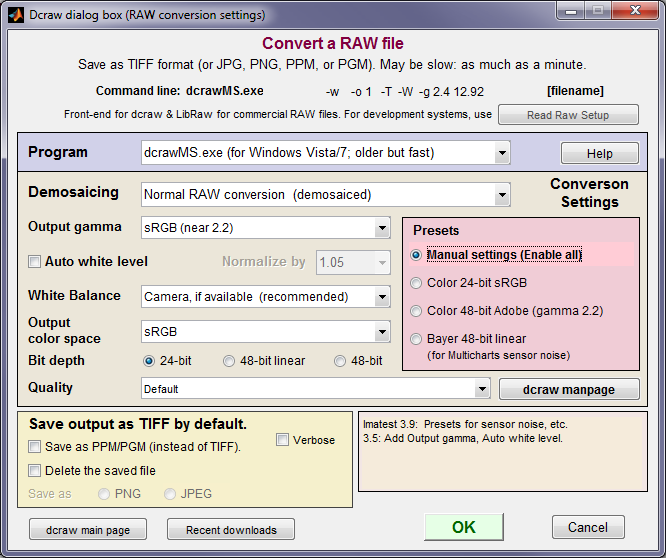
Task: Cancel the RAW conversion dialog
Action: (x=588, y=527)
